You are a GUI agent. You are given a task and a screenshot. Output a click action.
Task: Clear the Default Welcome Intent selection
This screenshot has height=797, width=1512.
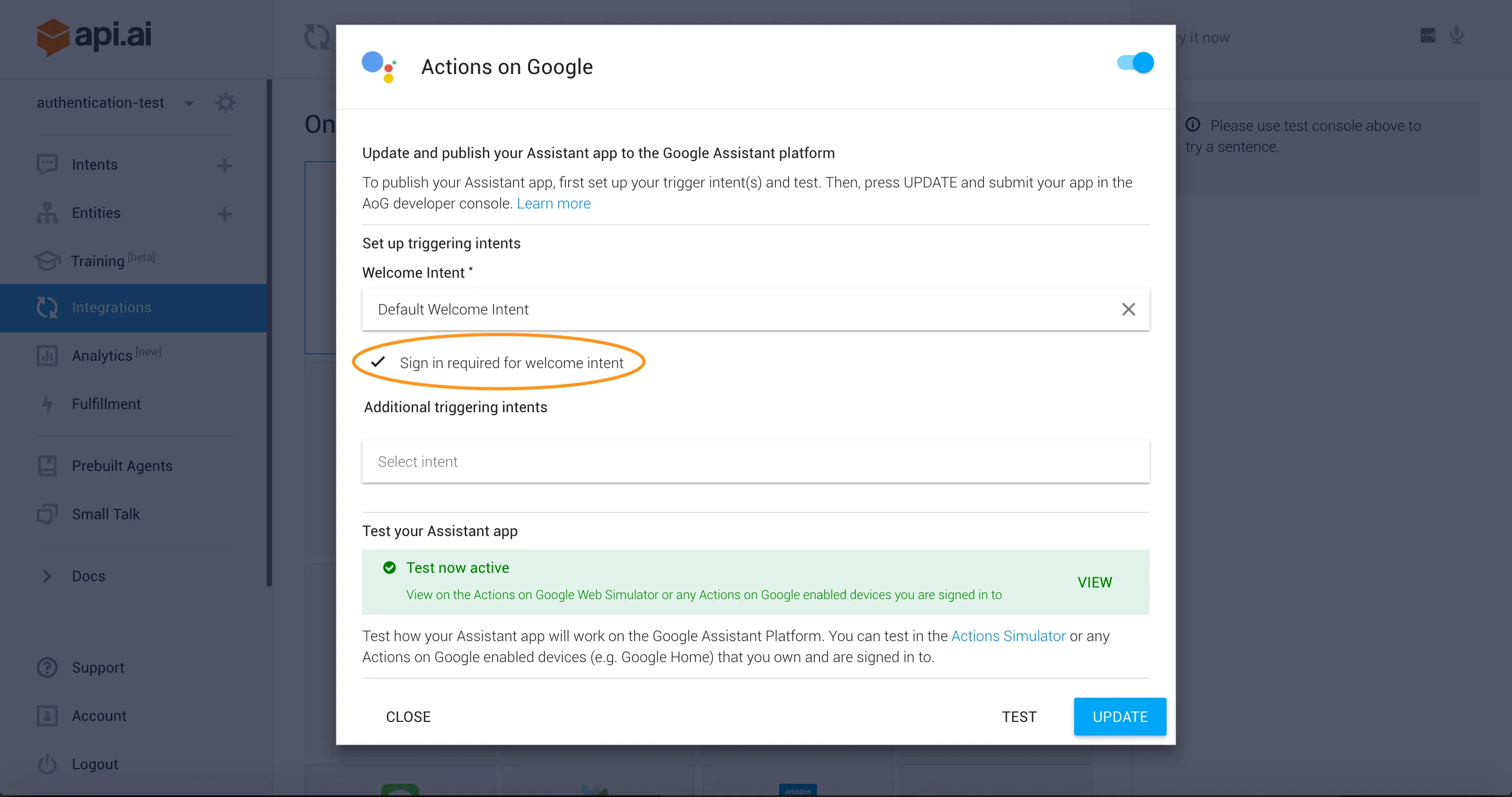(x=1128, y=309)
